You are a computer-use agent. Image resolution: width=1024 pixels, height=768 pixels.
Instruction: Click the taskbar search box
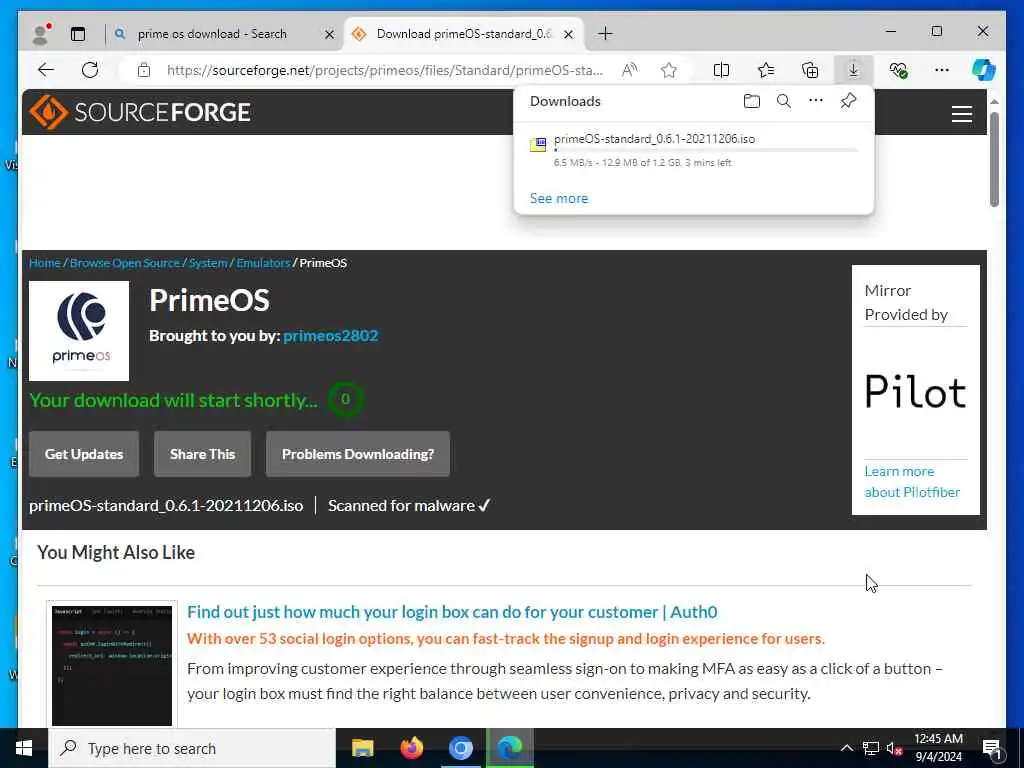coord(192,748)
